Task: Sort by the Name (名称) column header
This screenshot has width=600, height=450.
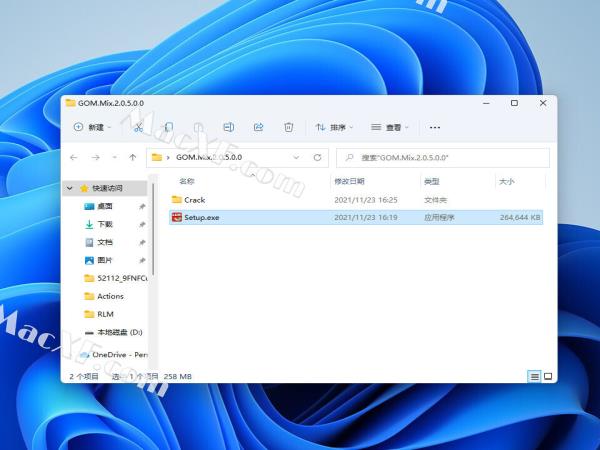Action: (x=187, y=181)
